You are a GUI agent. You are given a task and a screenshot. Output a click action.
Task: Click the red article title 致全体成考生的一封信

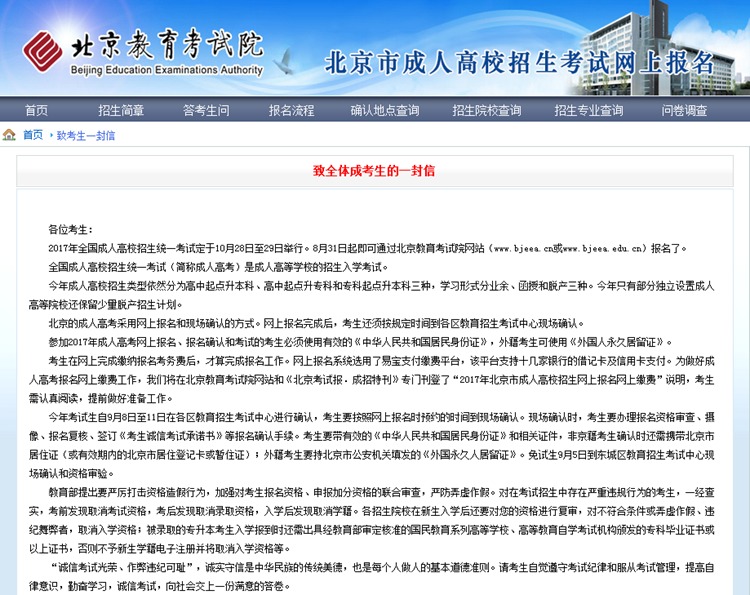tap(374, 171)
